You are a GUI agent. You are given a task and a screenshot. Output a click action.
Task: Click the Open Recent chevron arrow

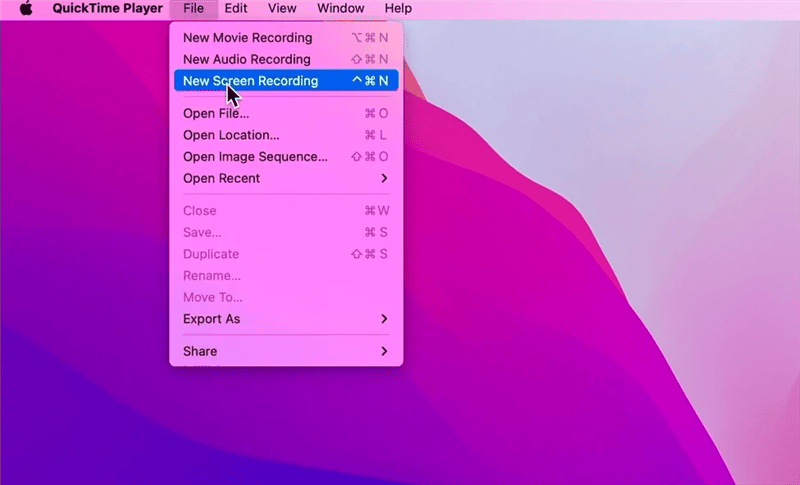point(384,179)
